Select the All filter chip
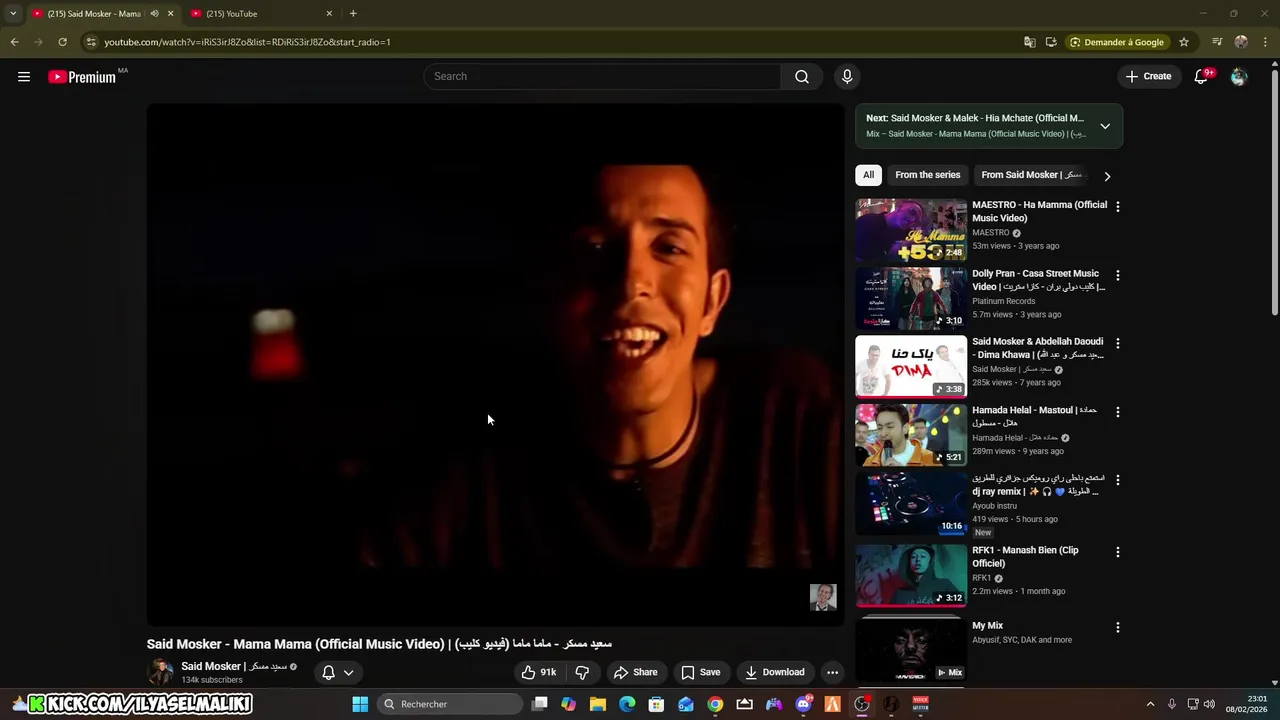The image size is (1280, 720). 868,175
